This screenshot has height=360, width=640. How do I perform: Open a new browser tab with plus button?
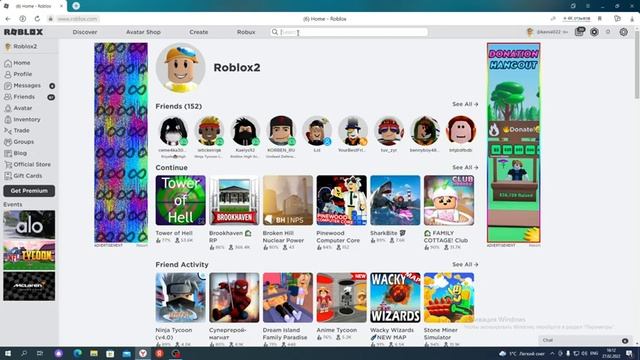tap(76, 6)
